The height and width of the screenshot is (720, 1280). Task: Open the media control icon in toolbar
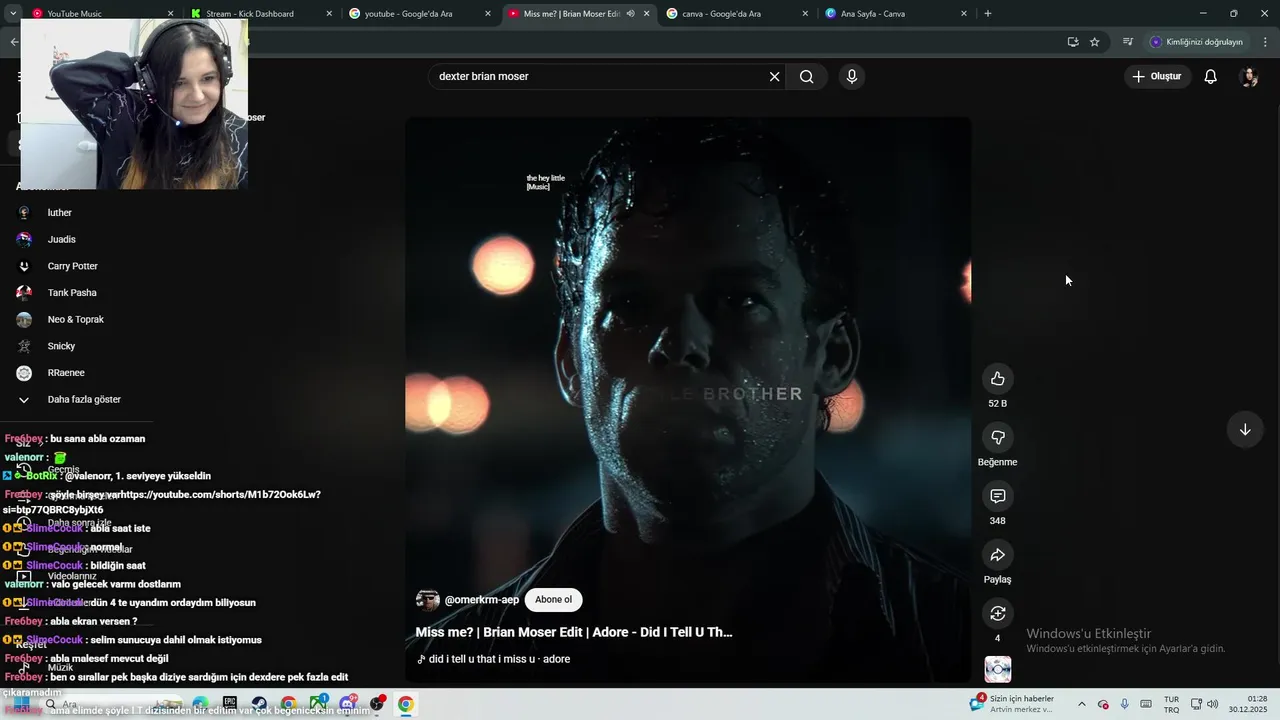pos(1128,42)
